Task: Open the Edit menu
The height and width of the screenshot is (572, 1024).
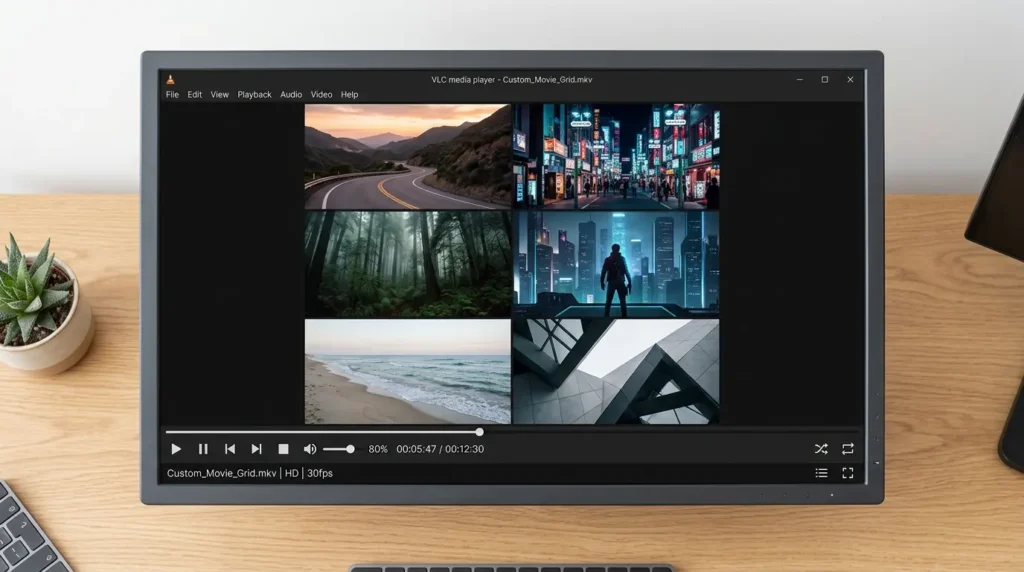Action: [x=195, y=95]
